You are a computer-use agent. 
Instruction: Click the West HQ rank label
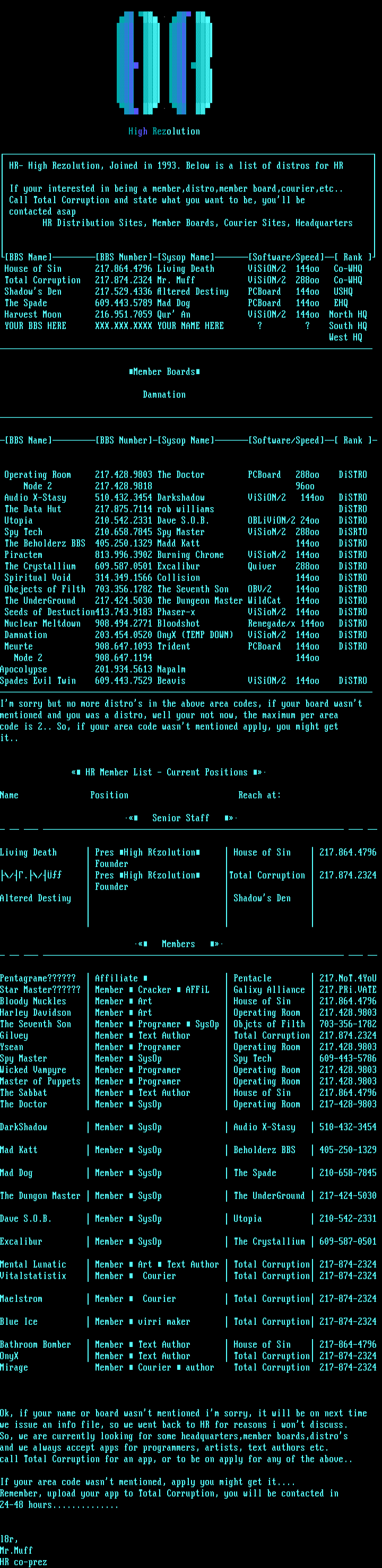click(345, 338)
